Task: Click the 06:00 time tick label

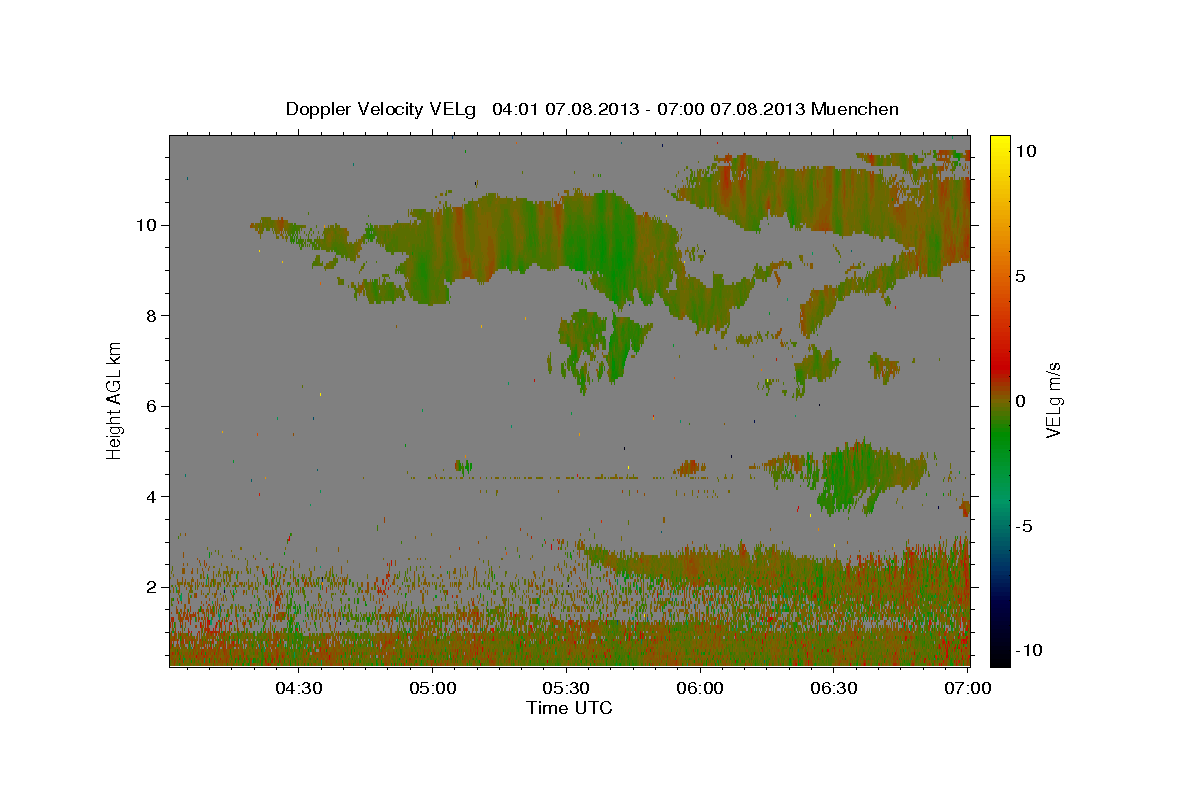Action: tap(700, 688)
